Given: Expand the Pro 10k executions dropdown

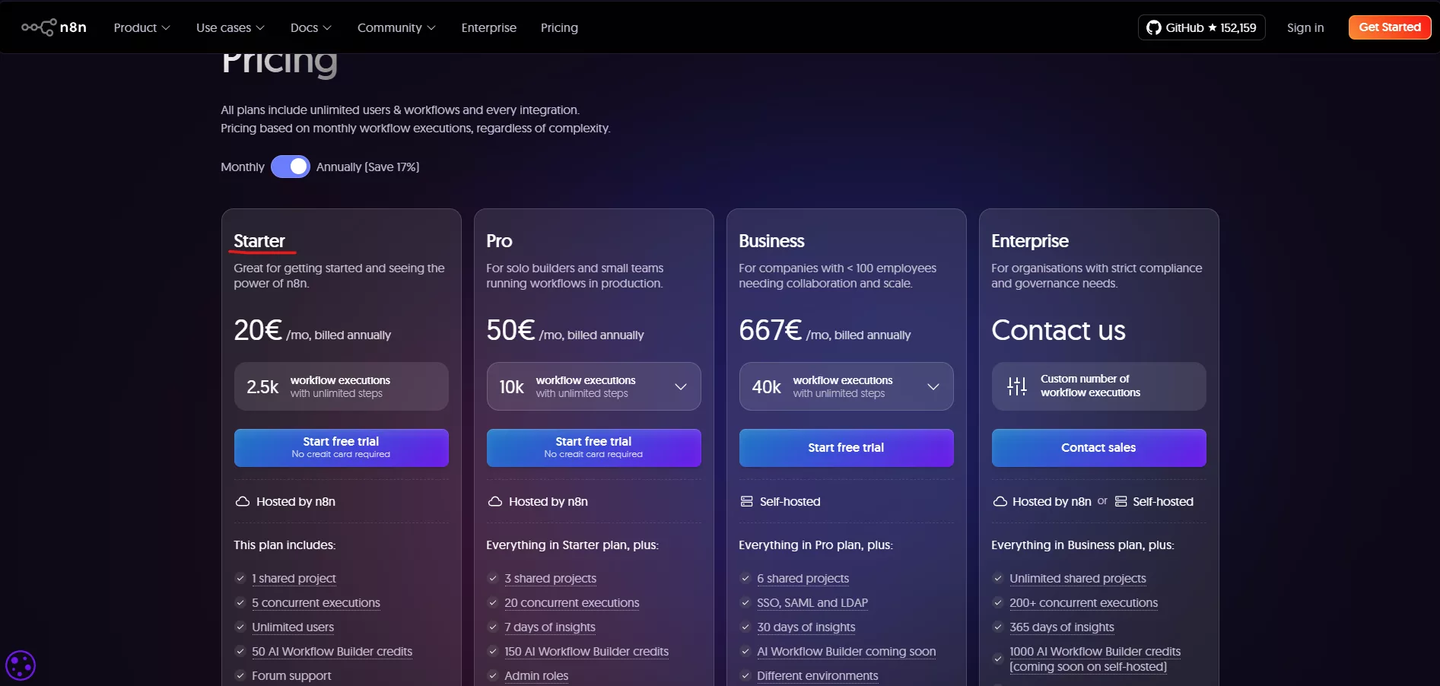Looking at the screenshot, I should (681, 386).
